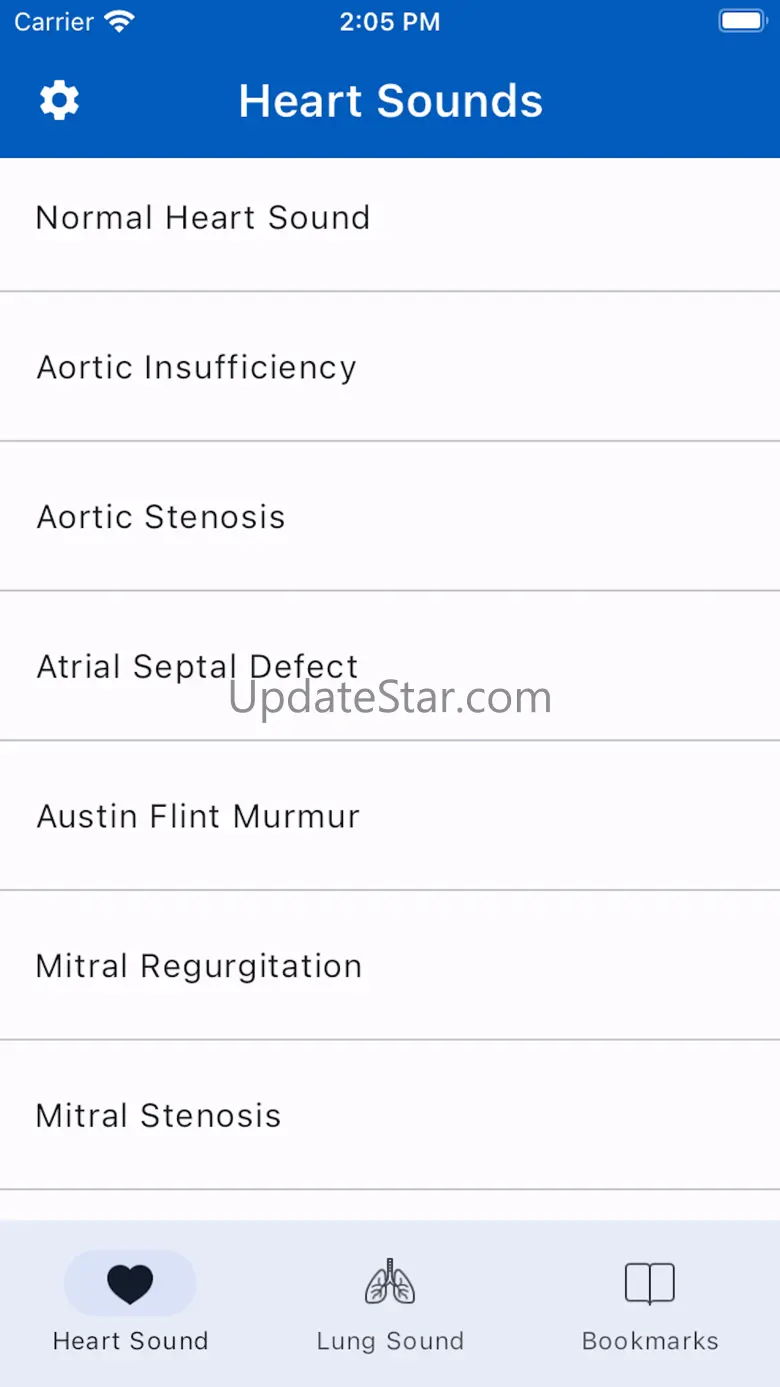Click the battery icon in the status bar
The width and height of the screenshot is (780, 1387).
point(741,21)
